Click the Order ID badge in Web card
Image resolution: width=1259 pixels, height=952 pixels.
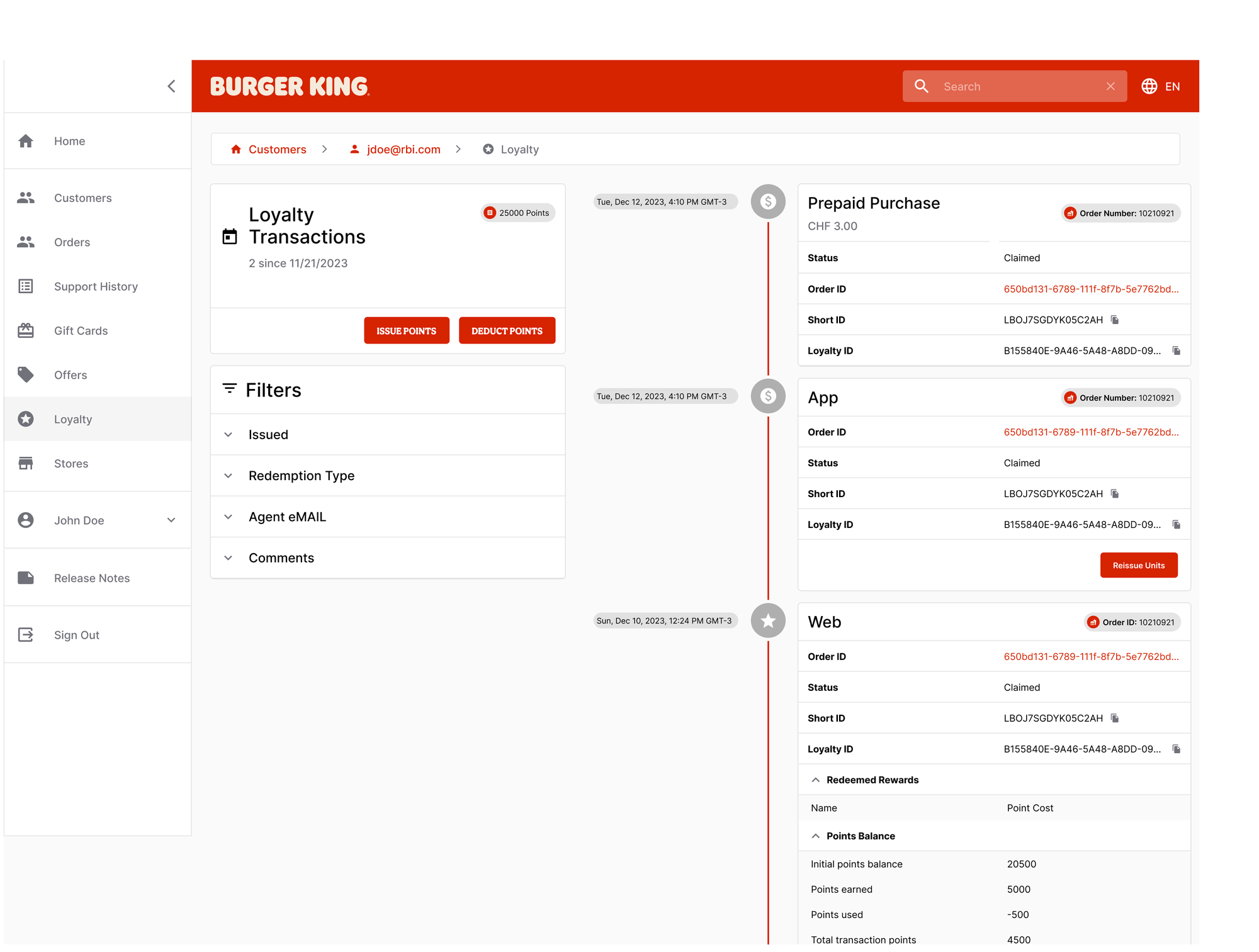tap(1132, 622)
